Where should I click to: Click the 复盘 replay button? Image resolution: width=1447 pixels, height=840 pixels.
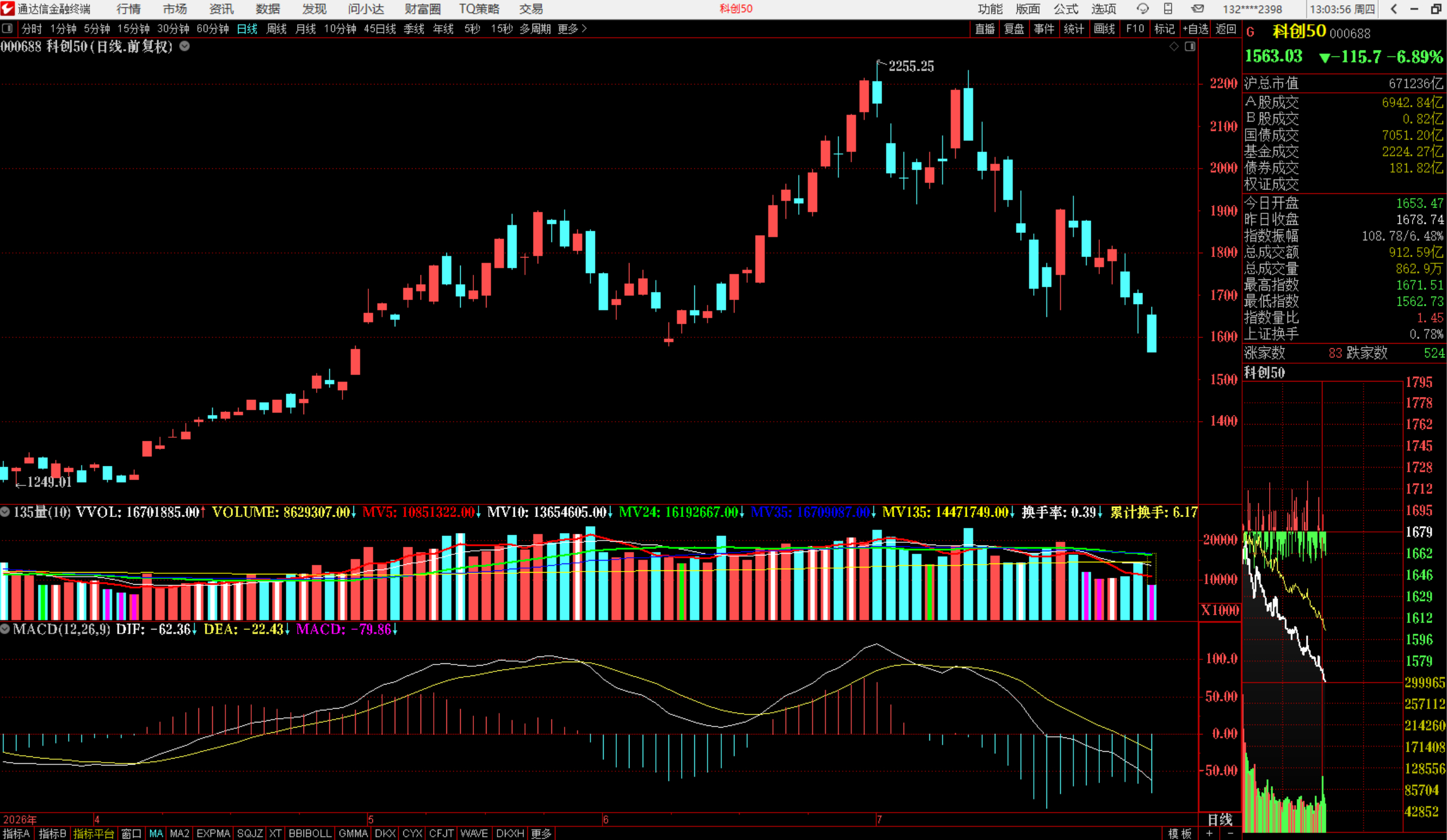(x=1013, y=29)
